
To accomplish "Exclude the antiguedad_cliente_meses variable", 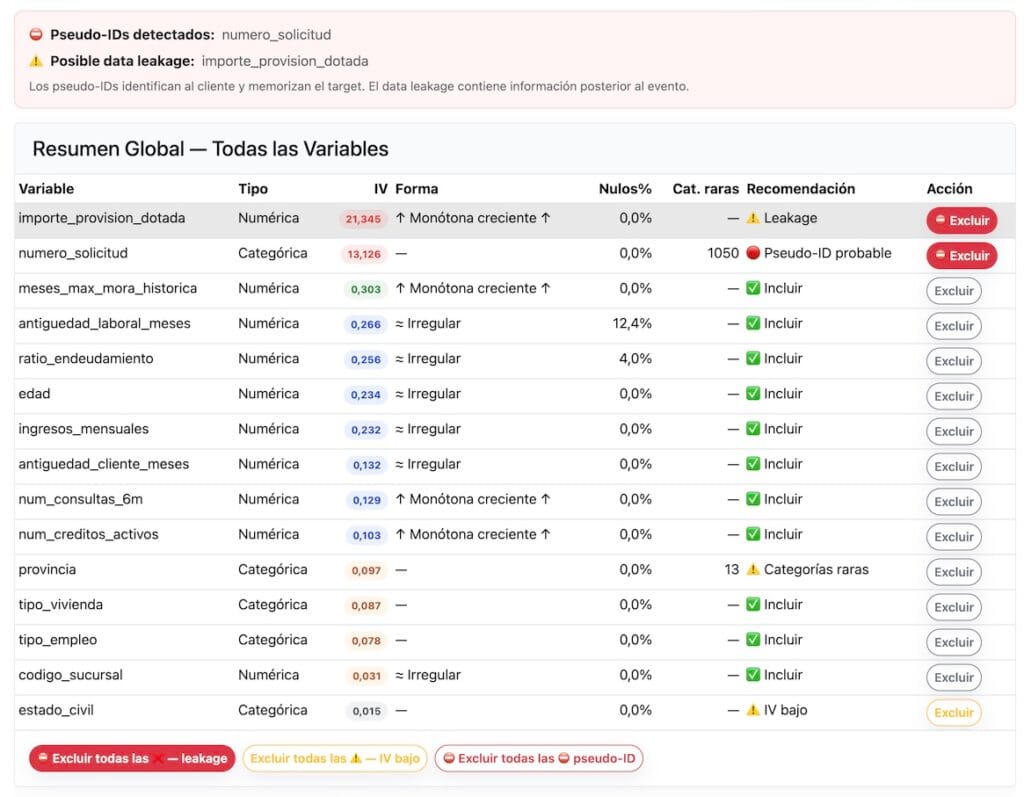I will [953, 466].
